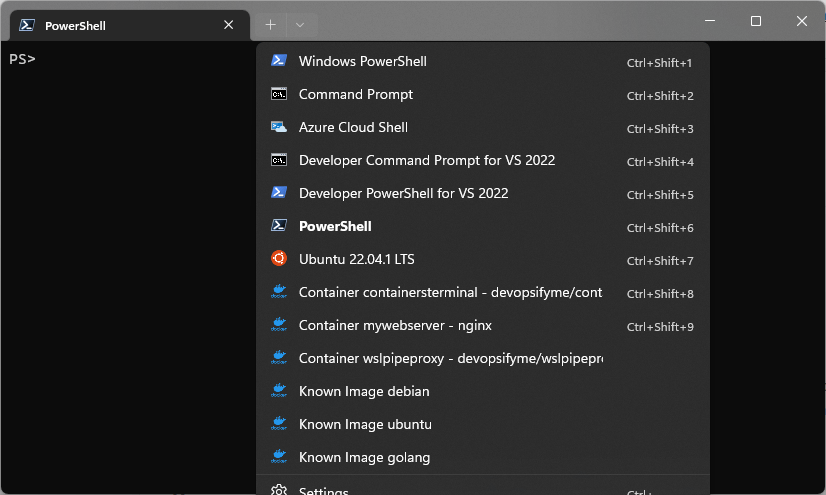Close the PowerShell tab
Image resolution: width=826 pixels, height=495 pixels.
(229, 25)
